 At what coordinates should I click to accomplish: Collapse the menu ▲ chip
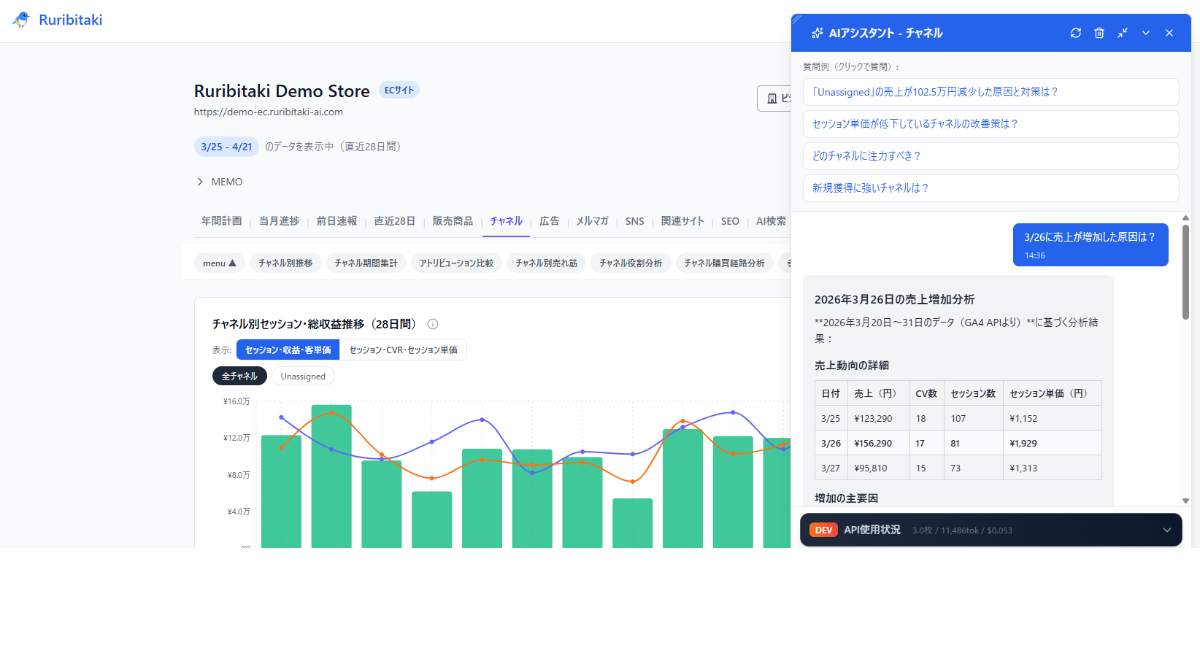(x=219, y=263)
